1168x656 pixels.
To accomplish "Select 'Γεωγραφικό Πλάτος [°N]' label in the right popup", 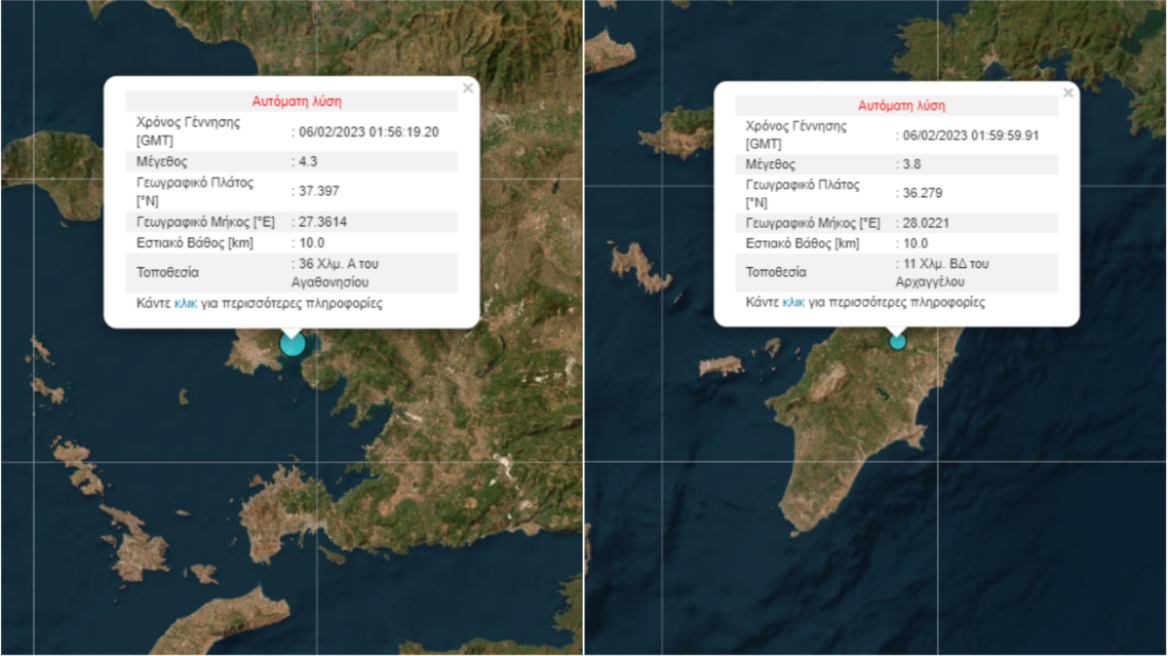I will (802, 194).
